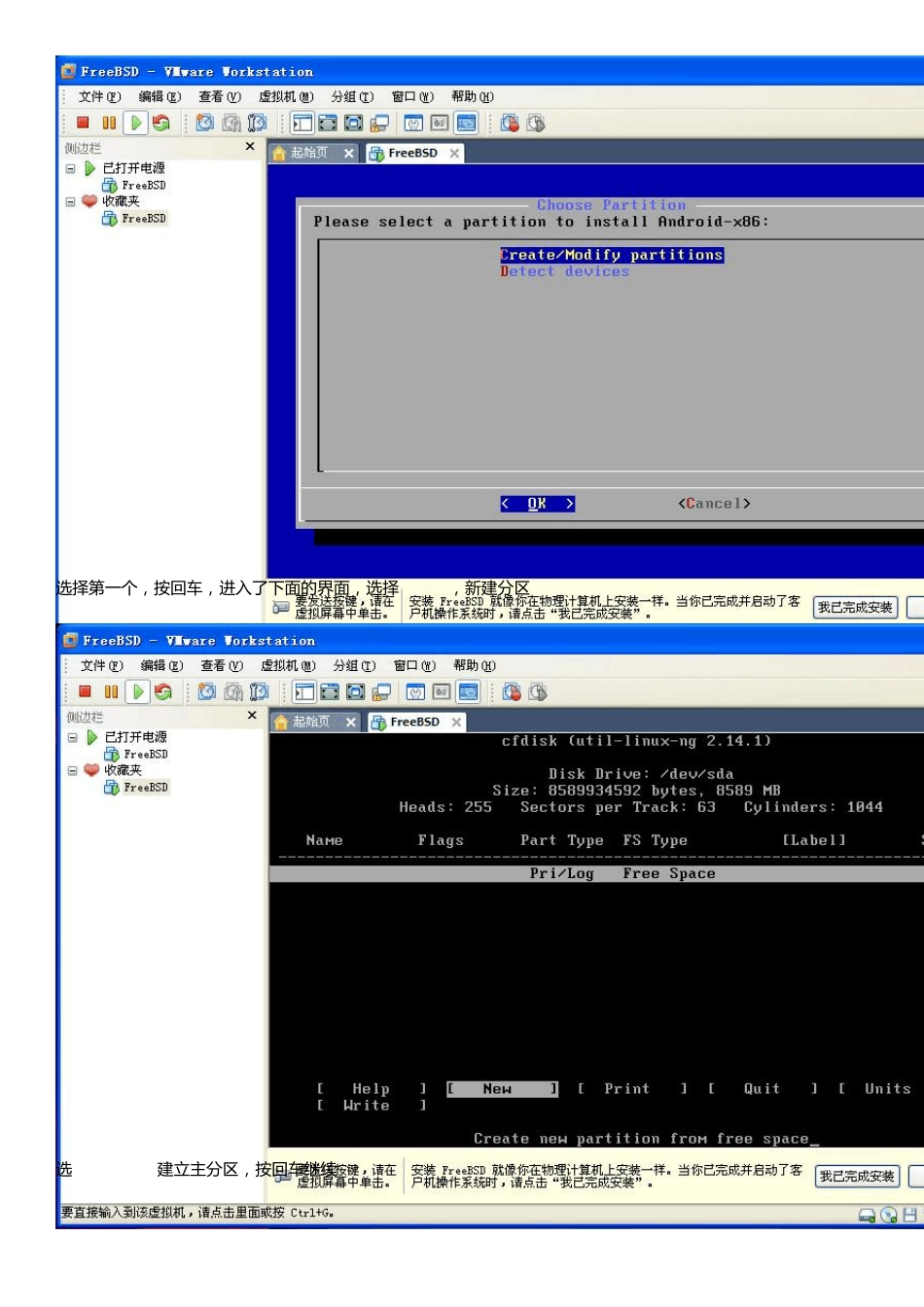Take a snapshot from the Choose Partition window toolbar
This screenshot has height=1307, width=924.
(205, 123)
